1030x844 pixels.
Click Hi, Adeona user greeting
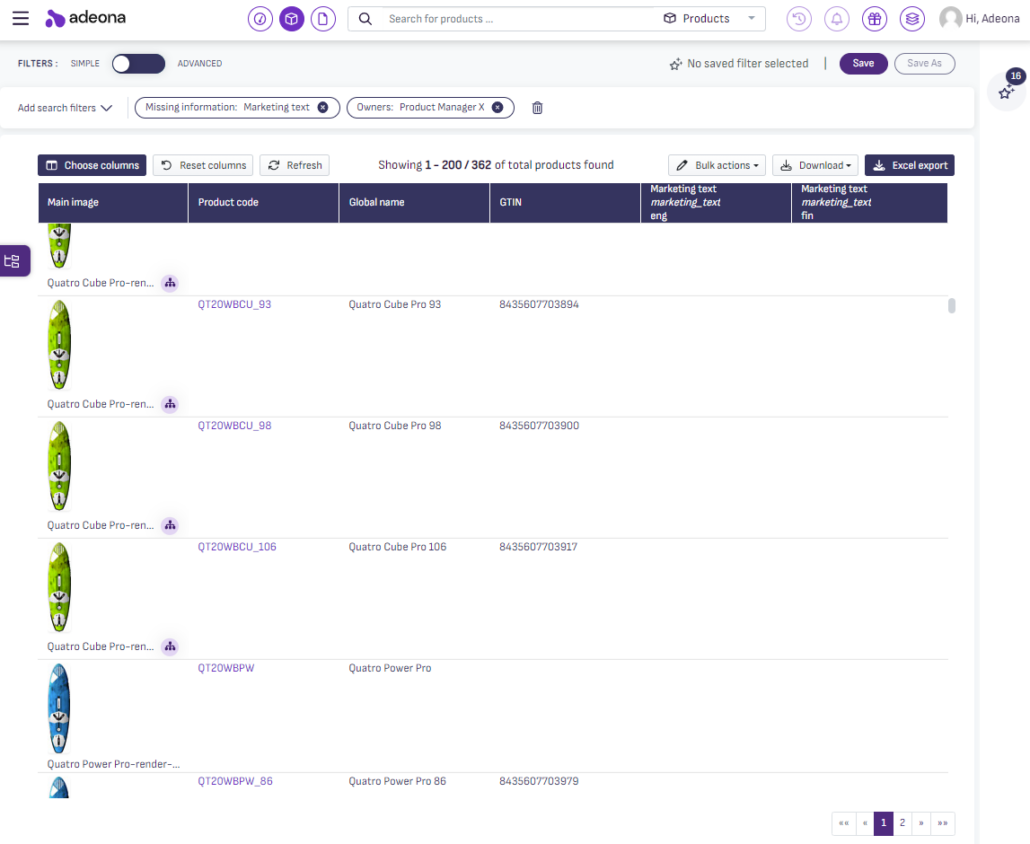coord(993,19)
